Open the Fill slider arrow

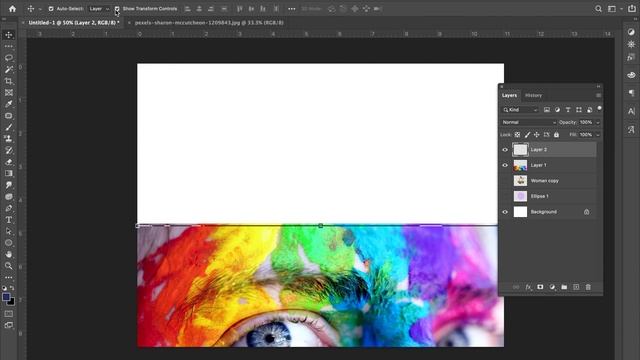[598, 135]
